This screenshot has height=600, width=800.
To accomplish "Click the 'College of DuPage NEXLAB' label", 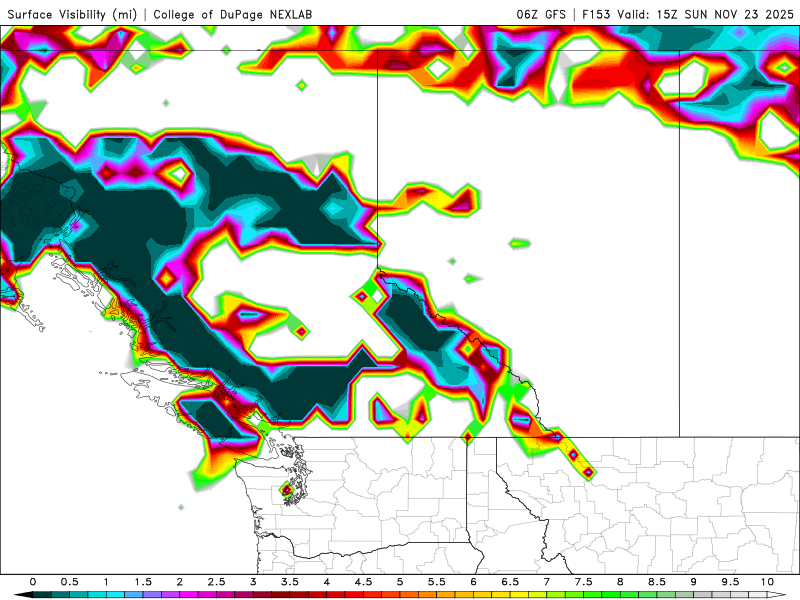I will [x=233, y=14].
